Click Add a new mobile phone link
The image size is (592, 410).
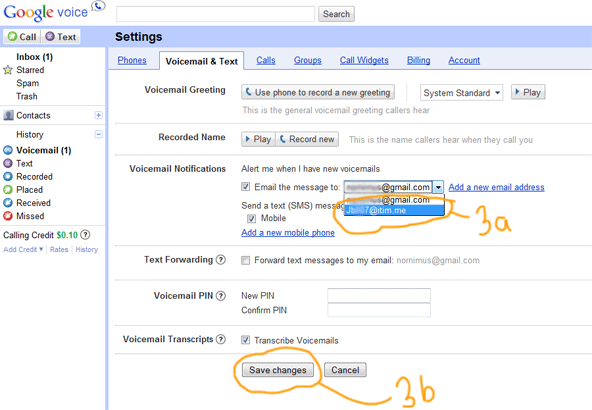pyautogui.click(x=288, y=233)
